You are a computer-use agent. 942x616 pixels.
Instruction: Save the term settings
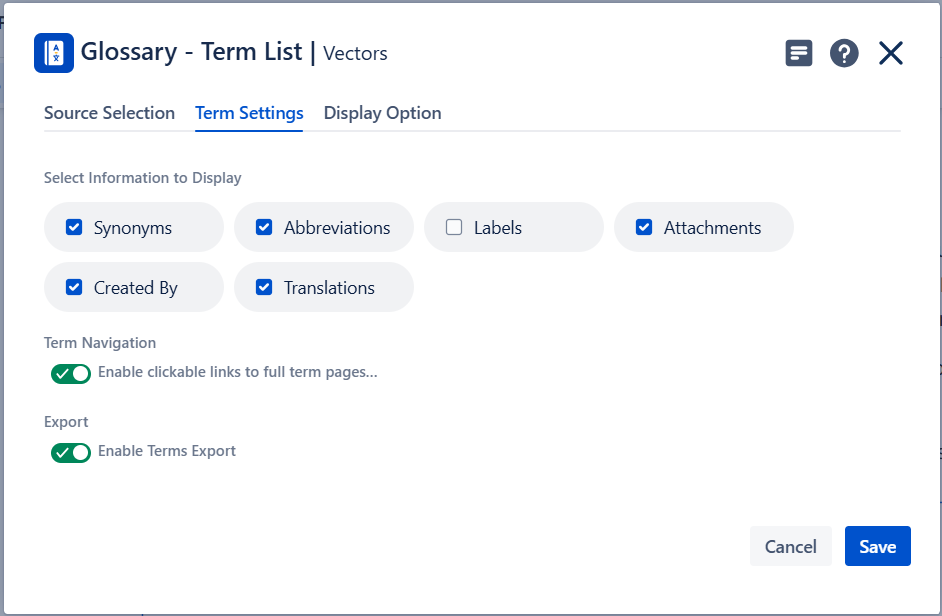tap(877, 546)
